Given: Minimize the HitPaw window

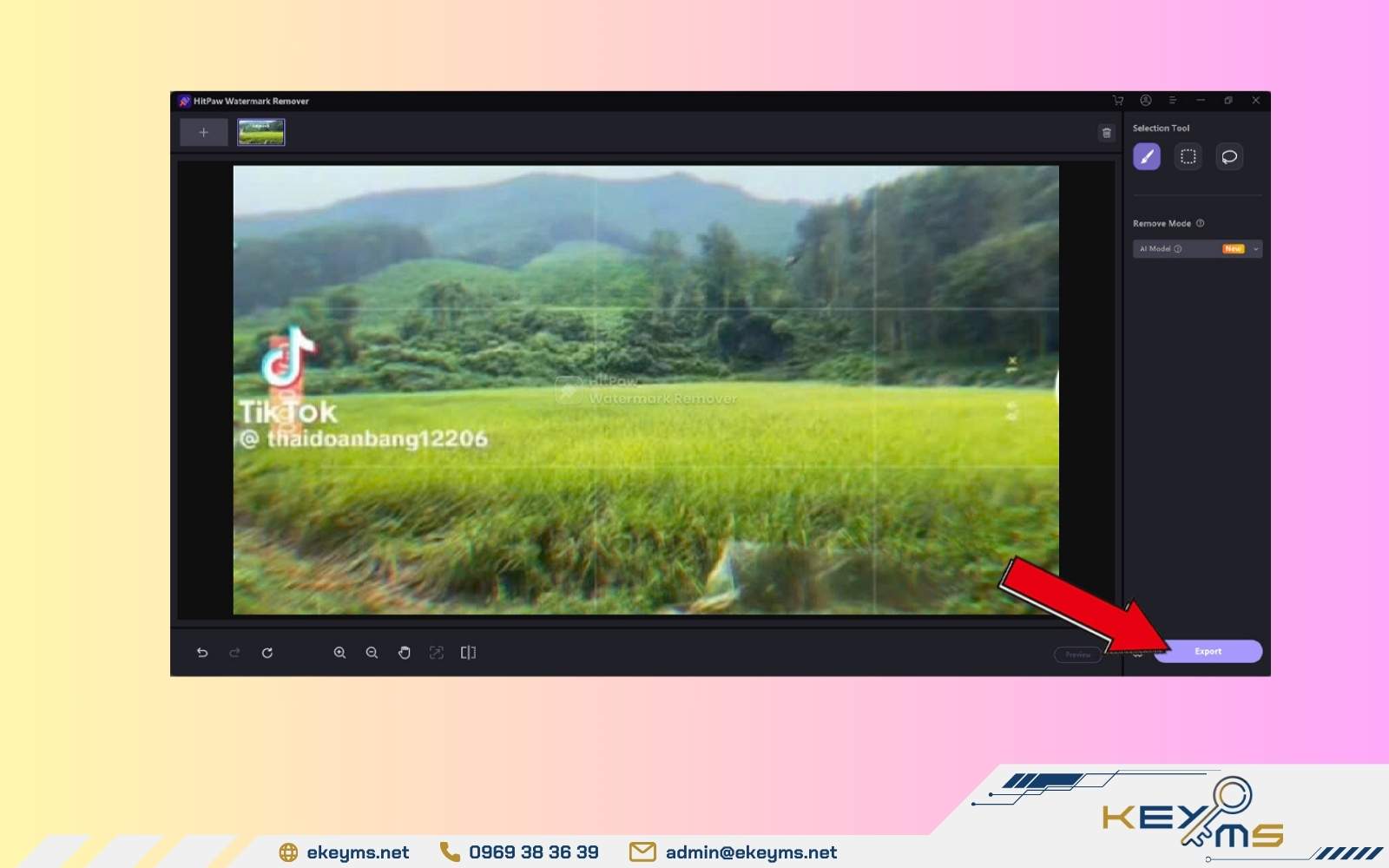Looking at the screenshot, I should tap(1201, 101).
